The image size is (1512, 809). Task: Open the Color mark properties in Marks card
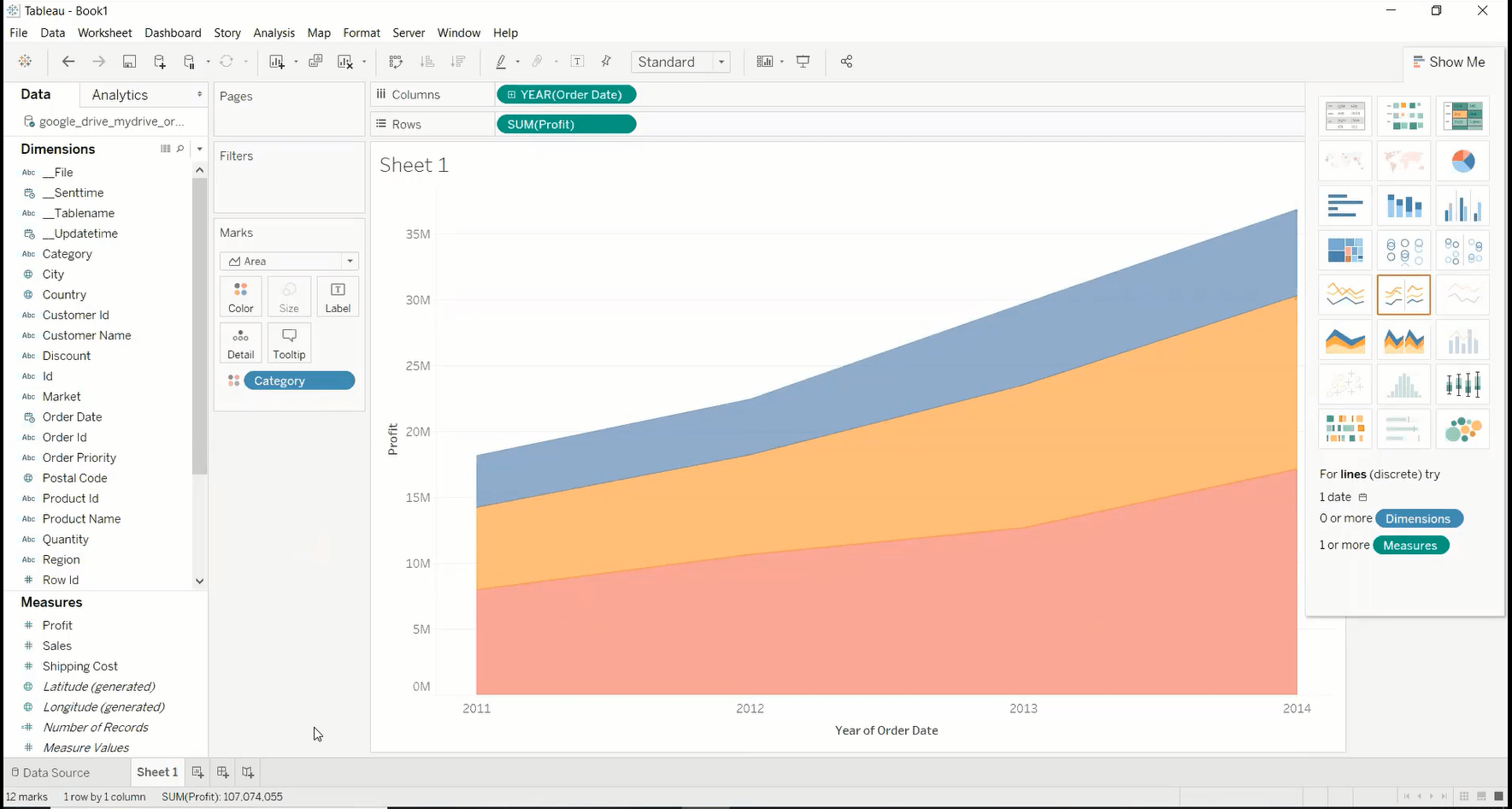pyautogui.click(x=240, y=297)
